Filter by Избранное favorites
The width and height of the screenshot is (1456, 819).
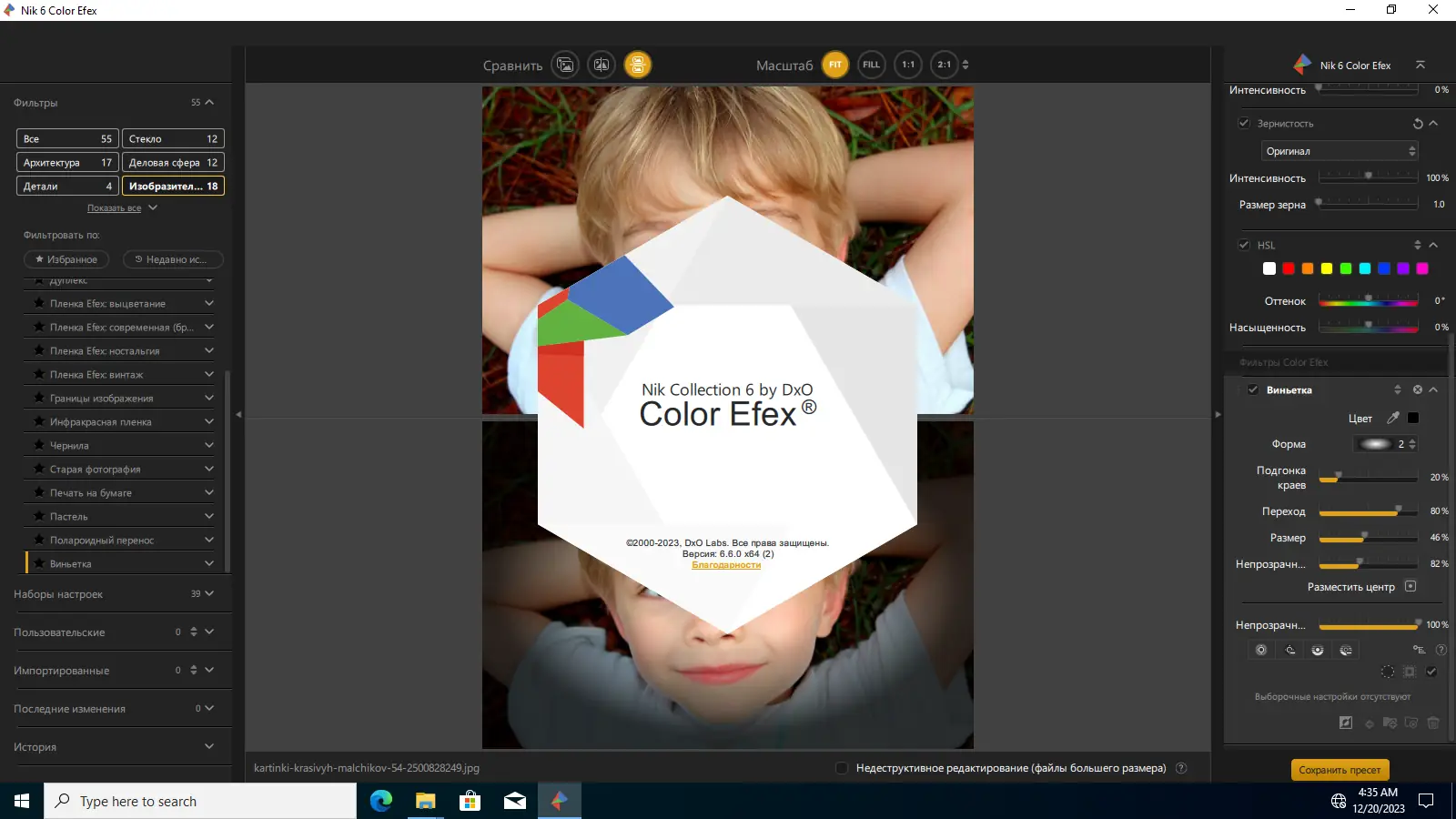click(x=66, y=259)
